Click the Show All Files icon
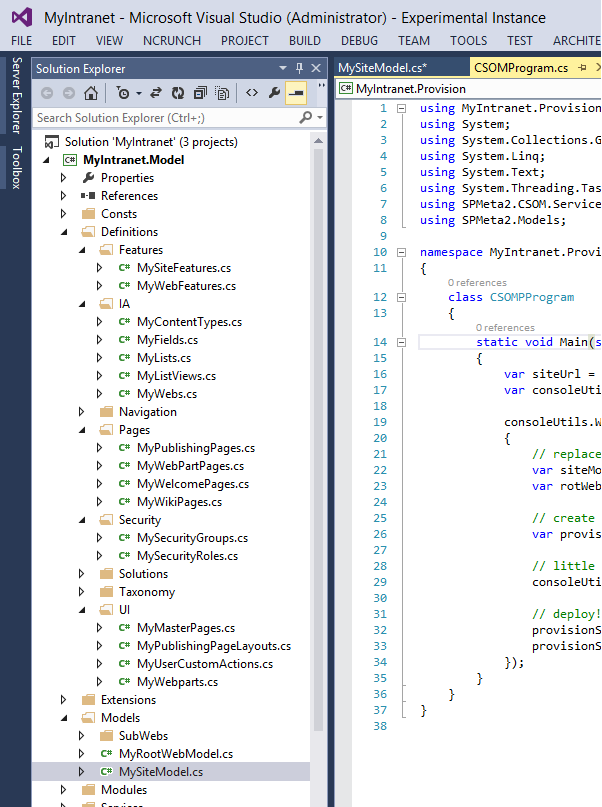The width and height of the screenshot is (602, 807). pos(222,93)
